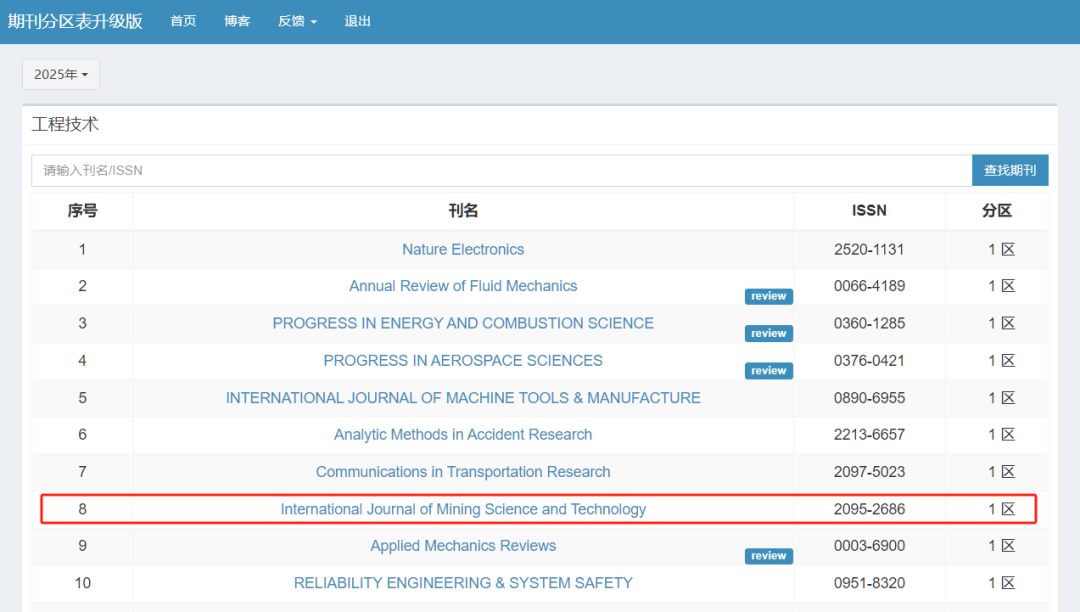Open PROGRESS IN ENERGY AND COMBUSTION SCIENCE
The height and width of the screenshot is (612, 1080).
pyautogui.click(x=463, y=323)
